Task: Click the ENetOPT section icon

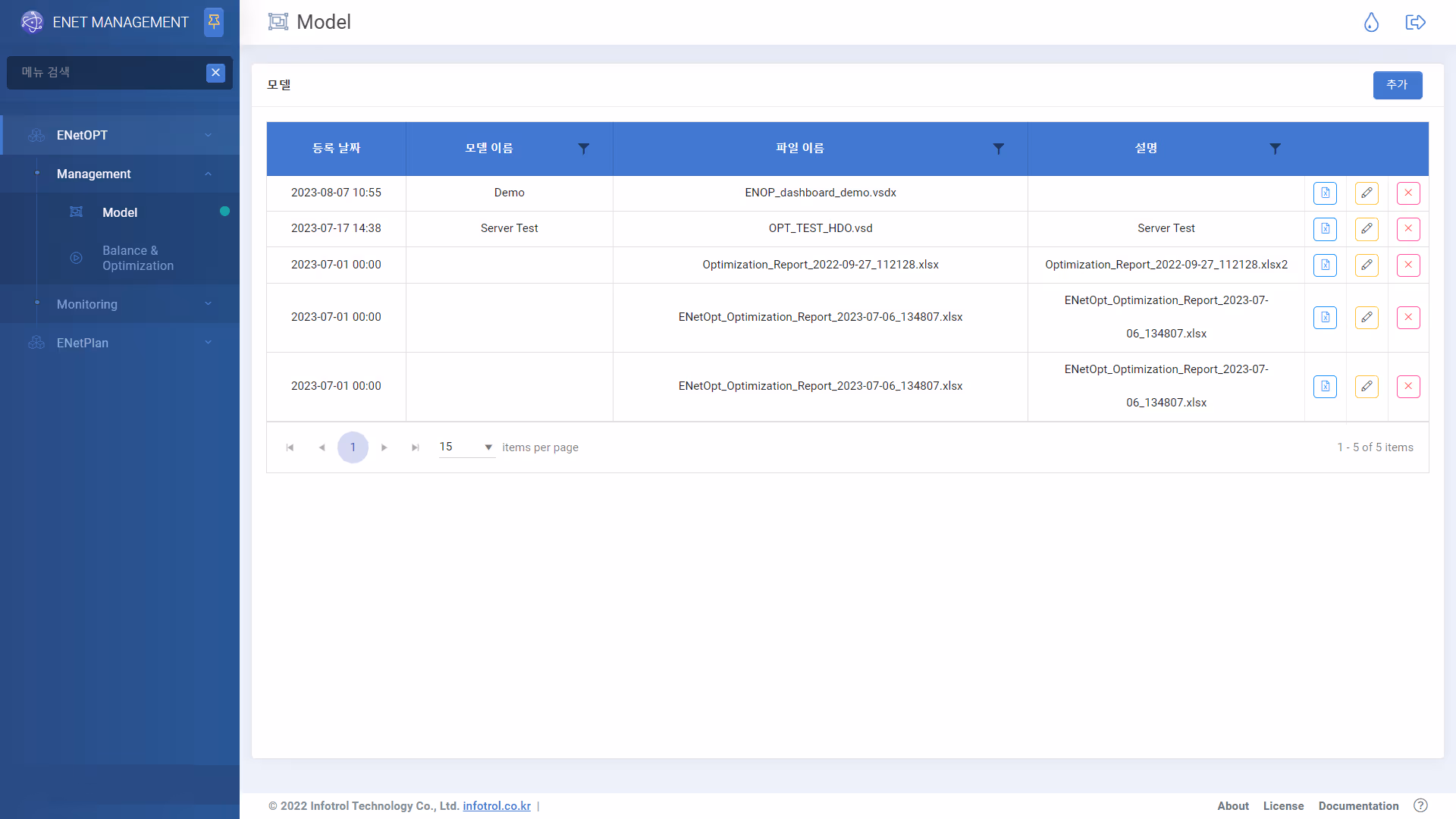Action: tap(36, 135)
